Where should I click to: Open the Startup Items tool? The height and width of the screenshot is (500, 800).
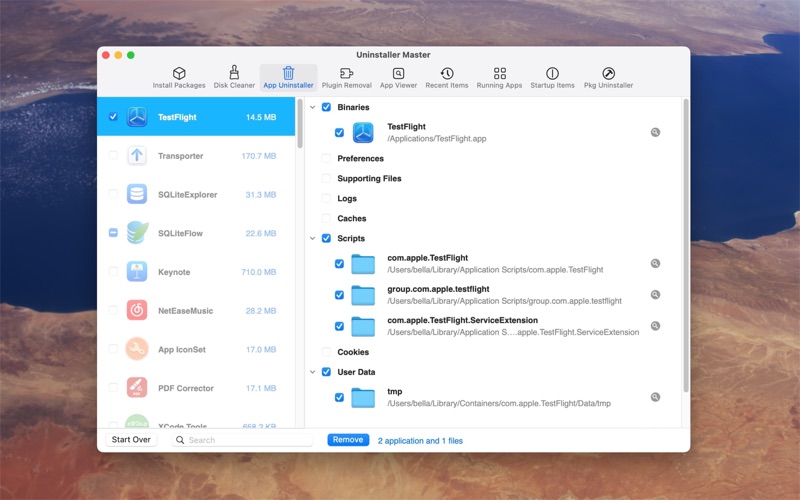point(552,78)
